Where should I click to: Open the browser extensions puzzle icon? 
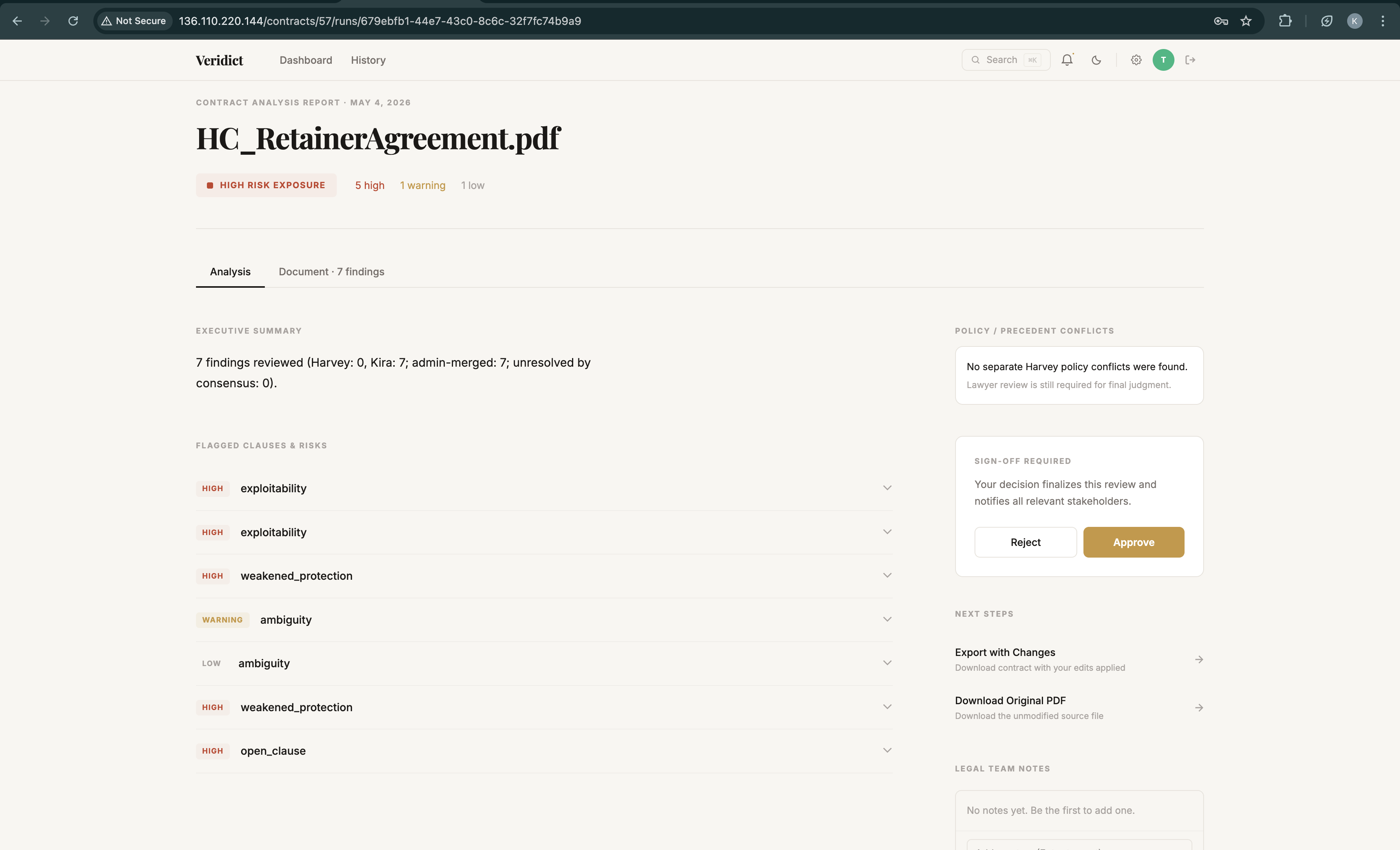pyautogui.click(x=1285, y=21)
